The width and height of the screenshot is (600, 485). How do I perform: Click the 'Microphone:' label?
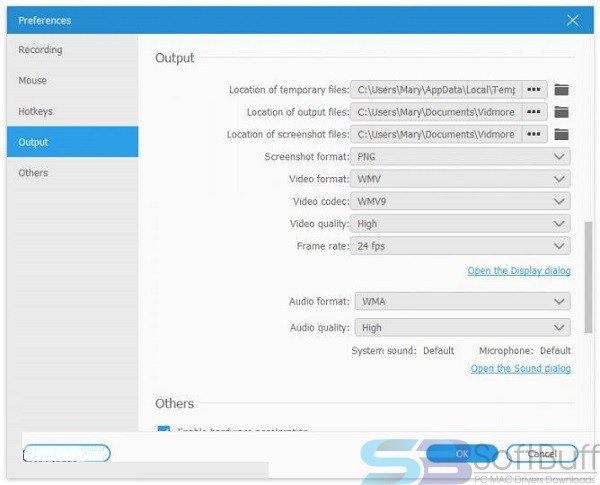pyautogui.click(x=506, y=351)
